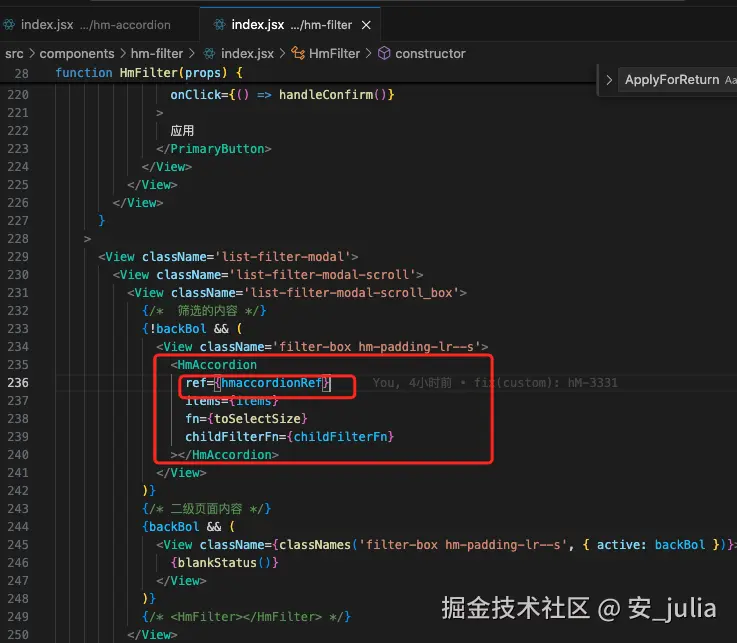Open 'src' in the breadcrumb
Viewport: 737px width, 643px height.
[14, 54]
